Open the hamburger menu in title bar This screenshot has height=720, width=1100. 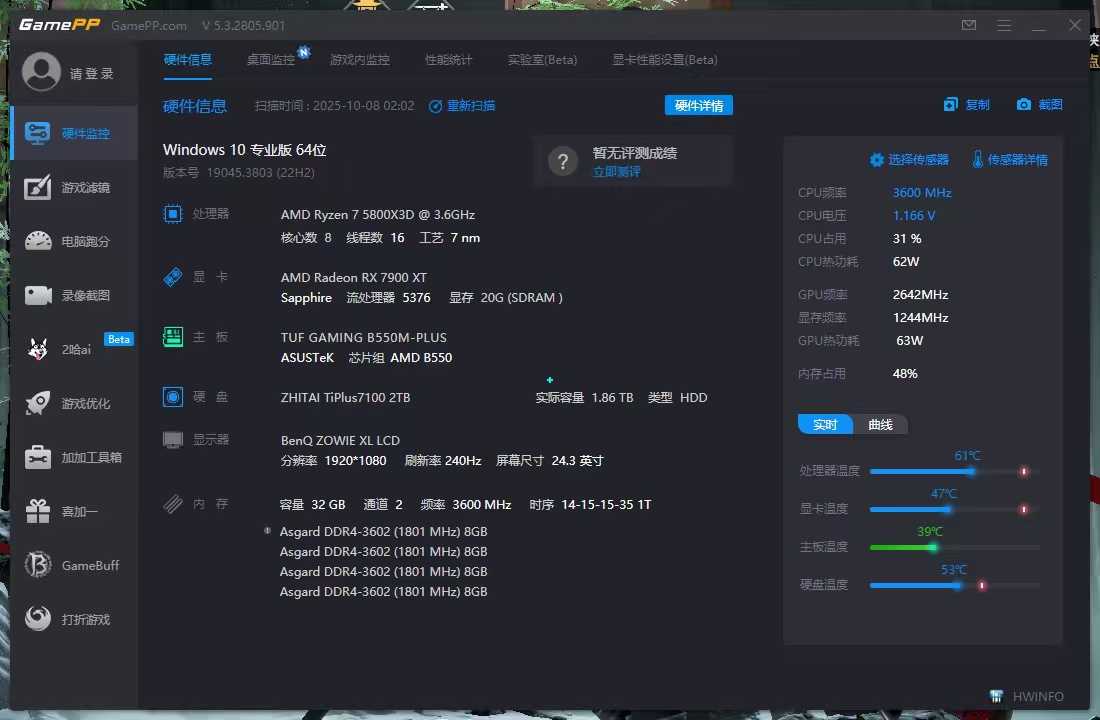point(1004,25)
